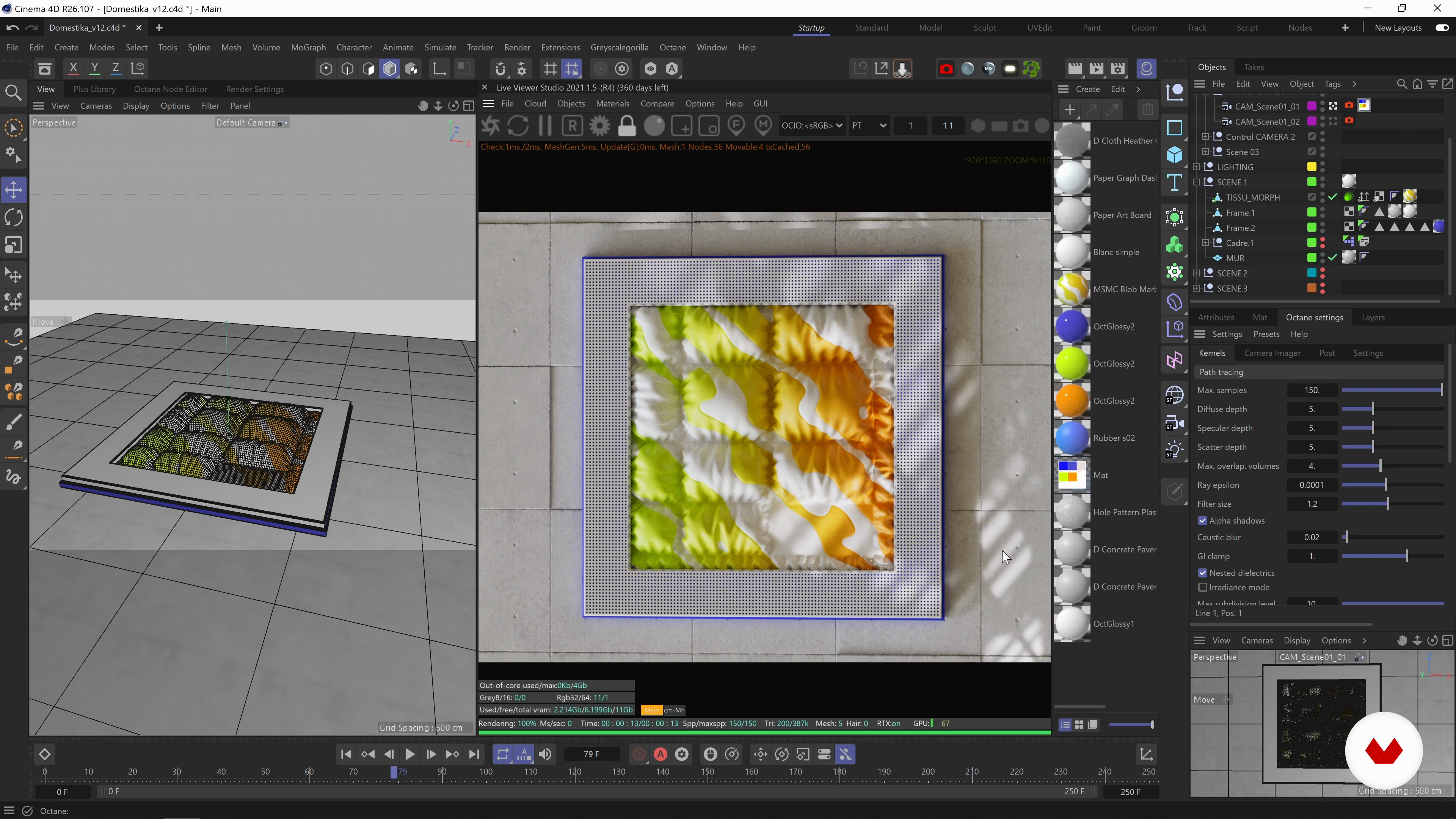Toggle MUR object green checkmark
This screenshot has width=1456, height=819.
click(x=1333, y=258)
